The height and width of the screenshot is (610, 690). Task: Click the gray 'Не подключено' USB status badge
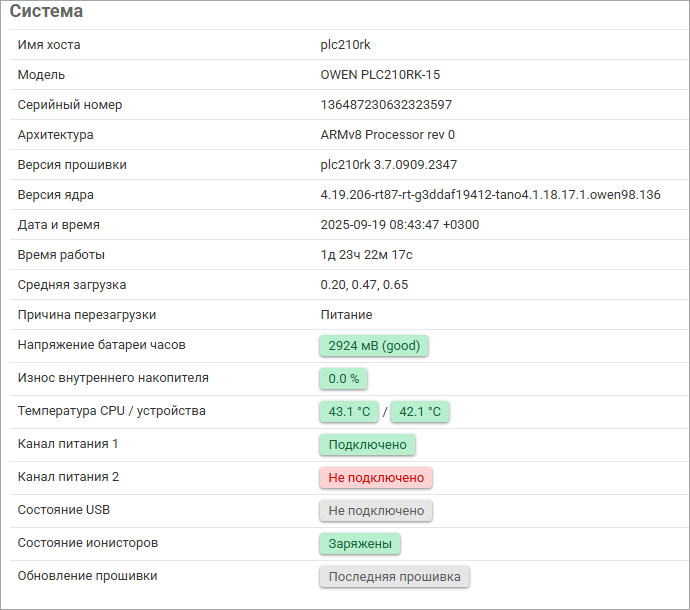coord(376,511)
